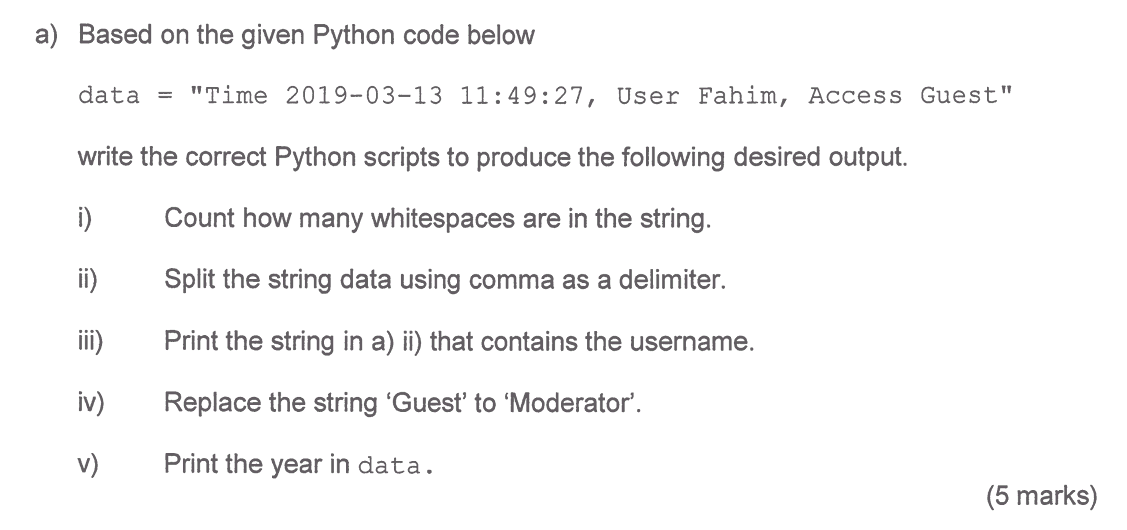Click item i) label marker
Viewport: 1127px width, 530px height.
(x=86, y=218)
